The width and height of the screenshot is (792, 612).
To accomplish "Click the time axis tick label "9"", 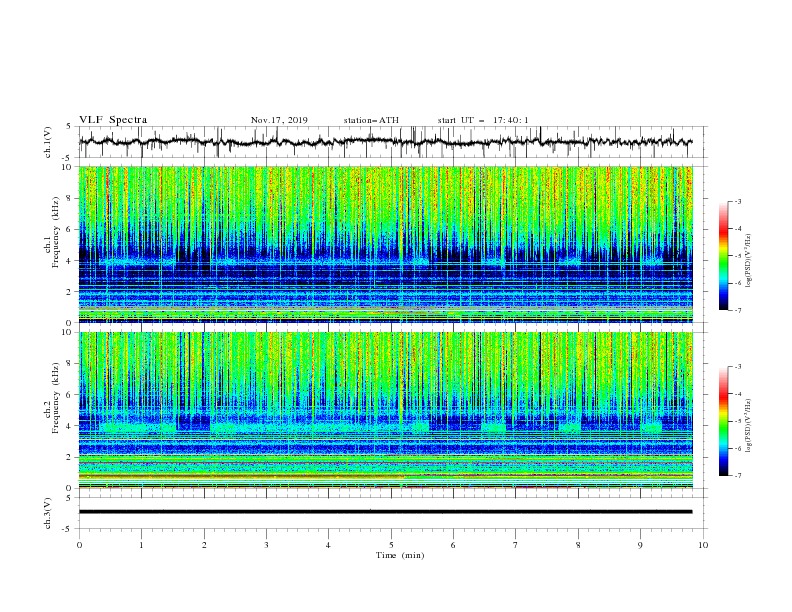I will [x=640, y=545].
